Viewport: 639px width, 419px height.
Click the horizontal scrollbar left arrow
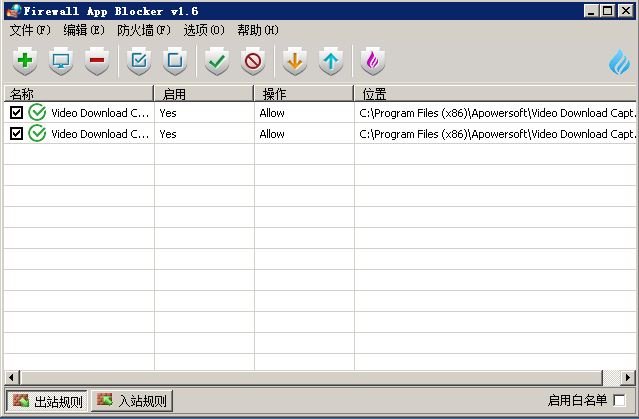[x=11, y=378]
